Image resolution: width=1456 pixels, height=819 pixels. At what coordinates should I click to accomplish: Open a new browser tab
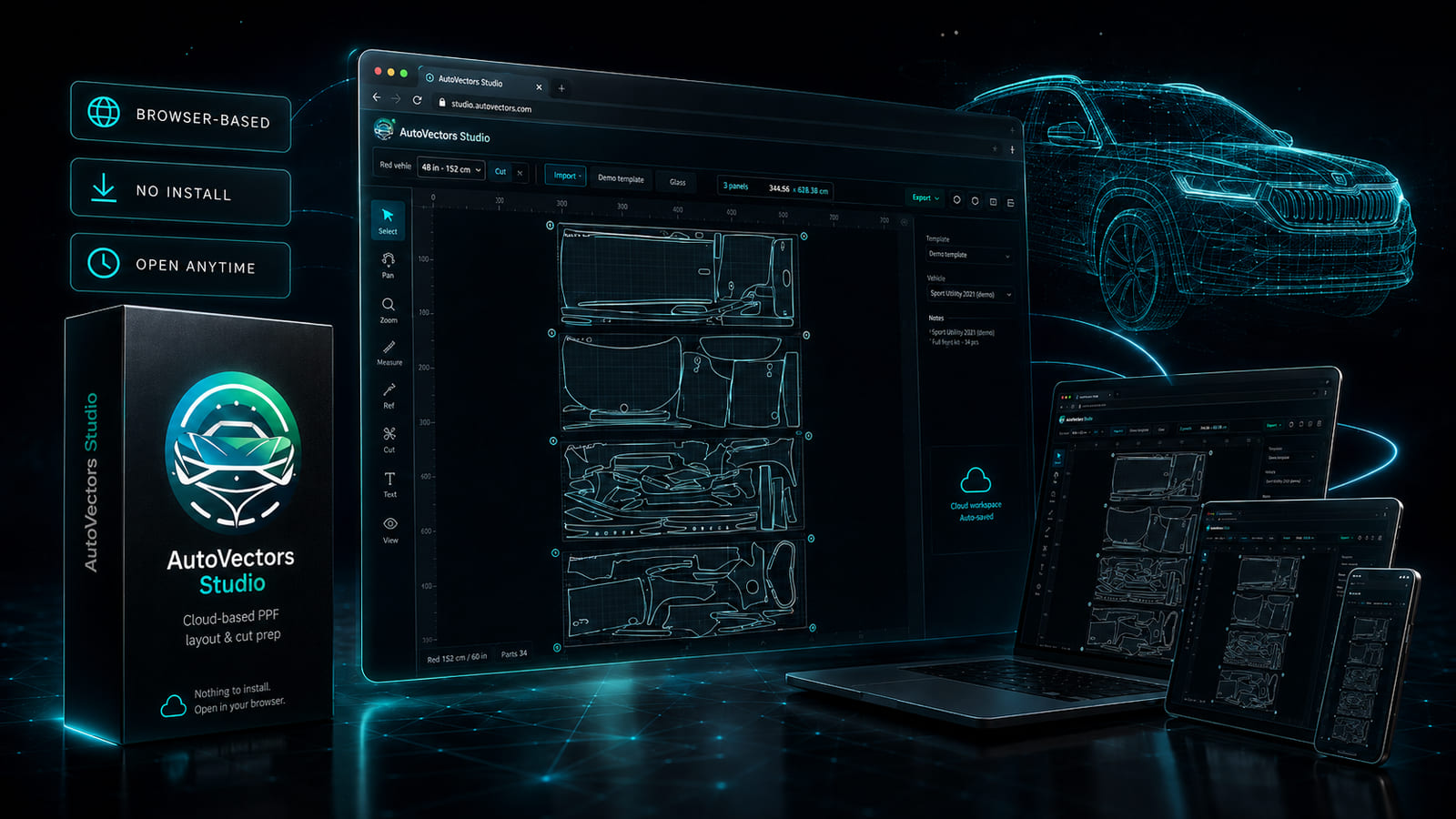tap(561, 88)
